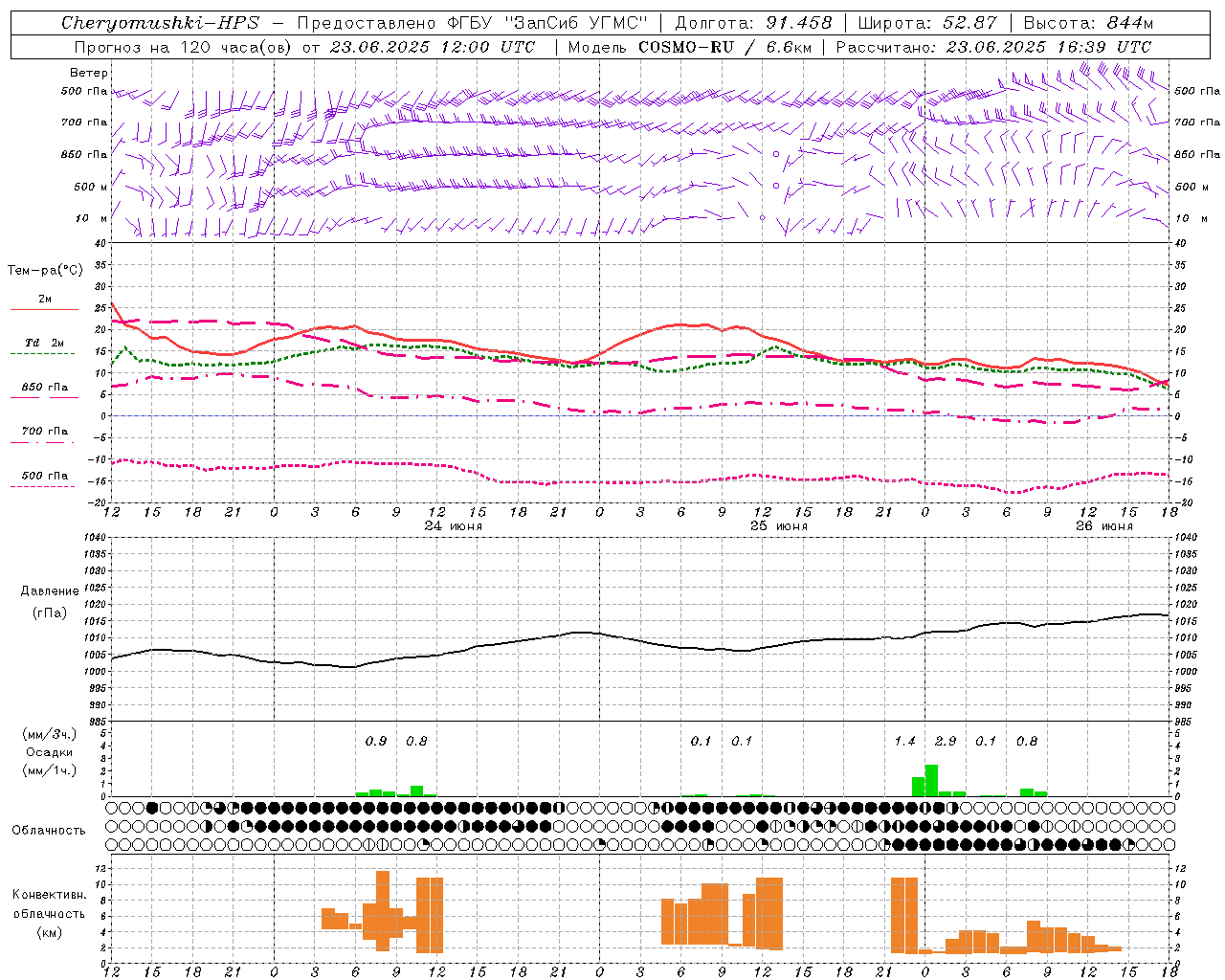The image size is (1225, 980).
Task: Click the elevation text Высота: 844м
Action: [x=1088, y=23]
